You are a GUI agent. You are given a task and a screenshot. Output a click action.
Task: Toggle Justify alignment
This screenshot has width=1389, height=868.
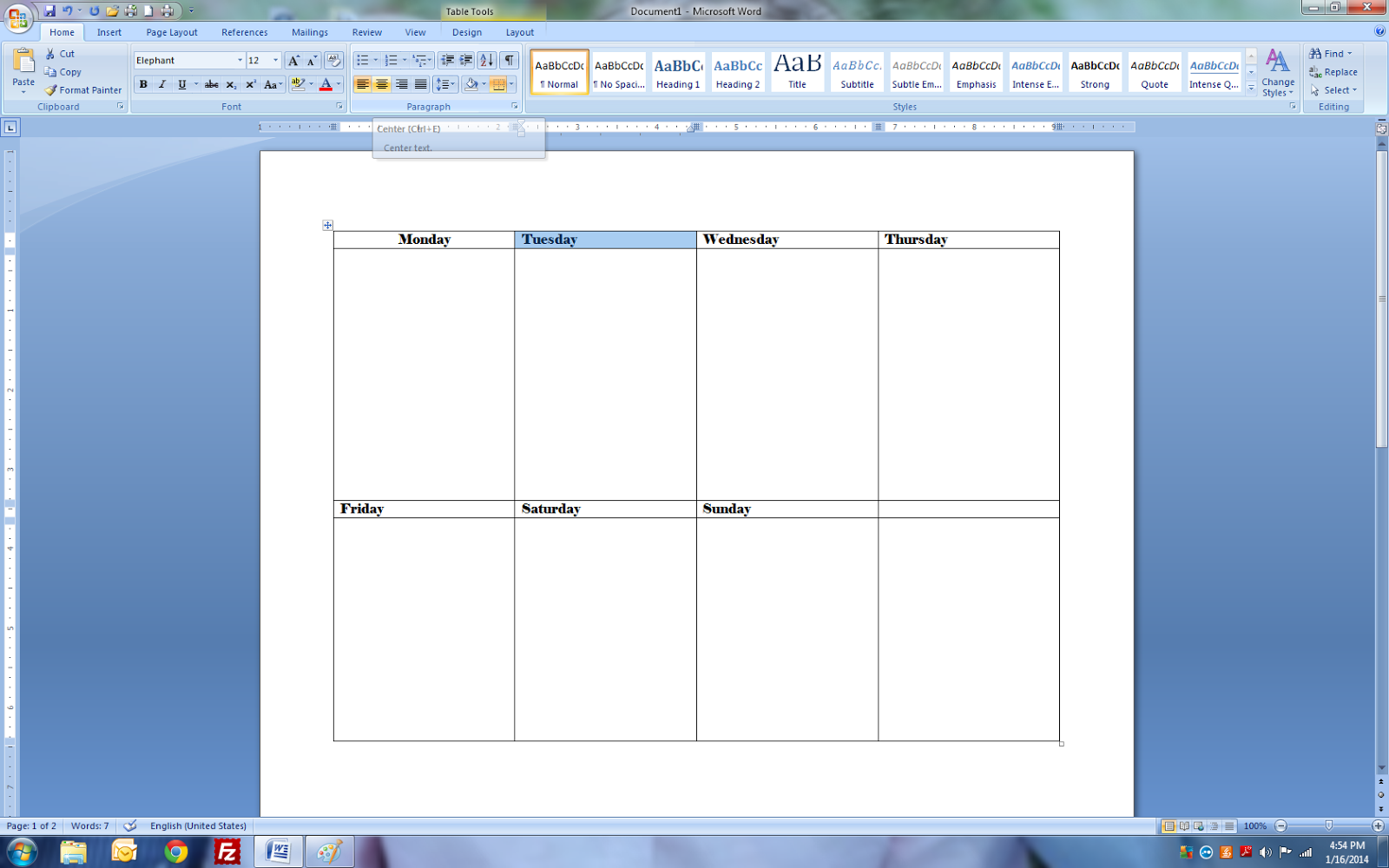point(420,84)
